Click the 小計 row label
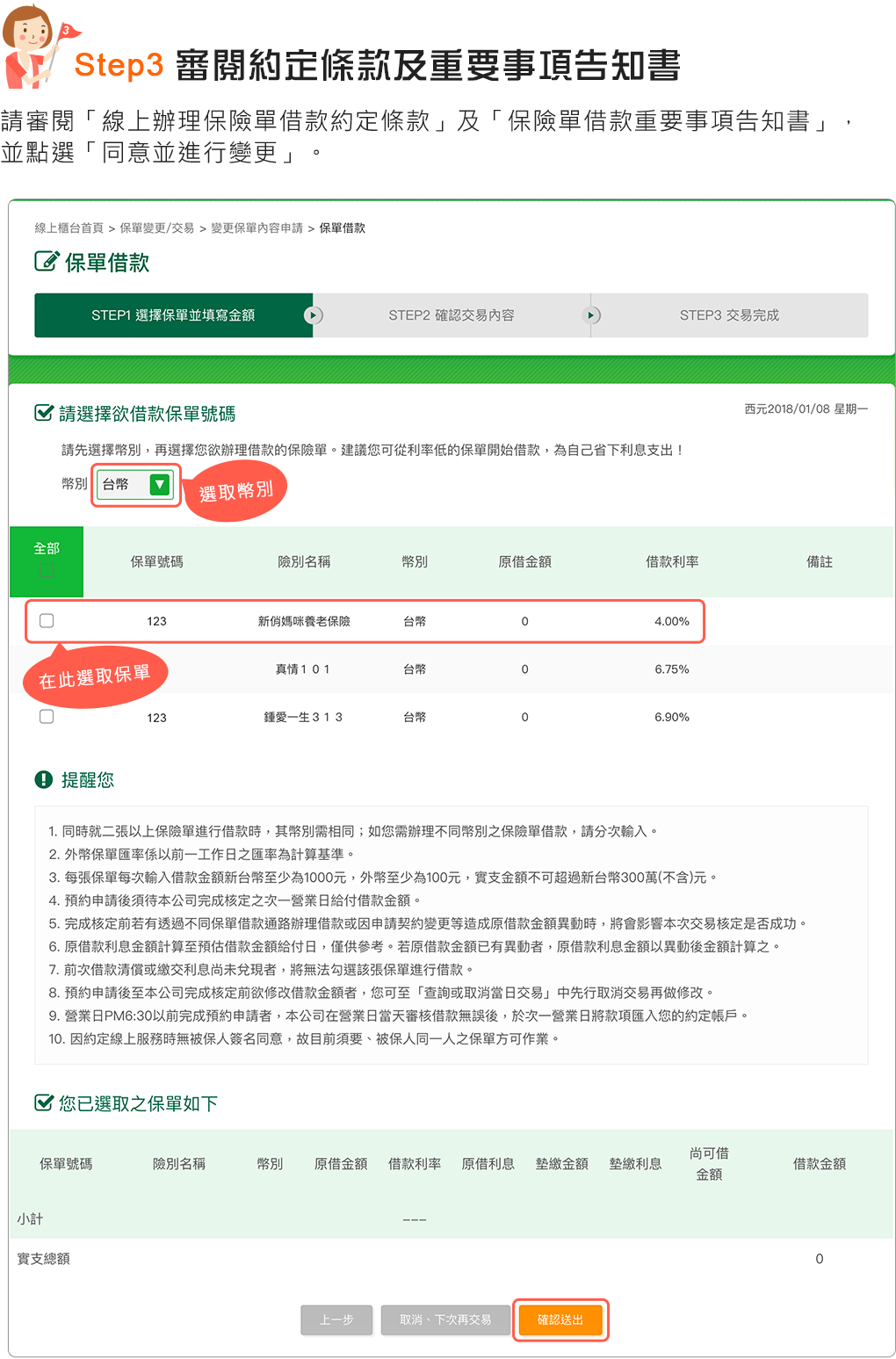896x1359 pixels. tap(30, 1219)
